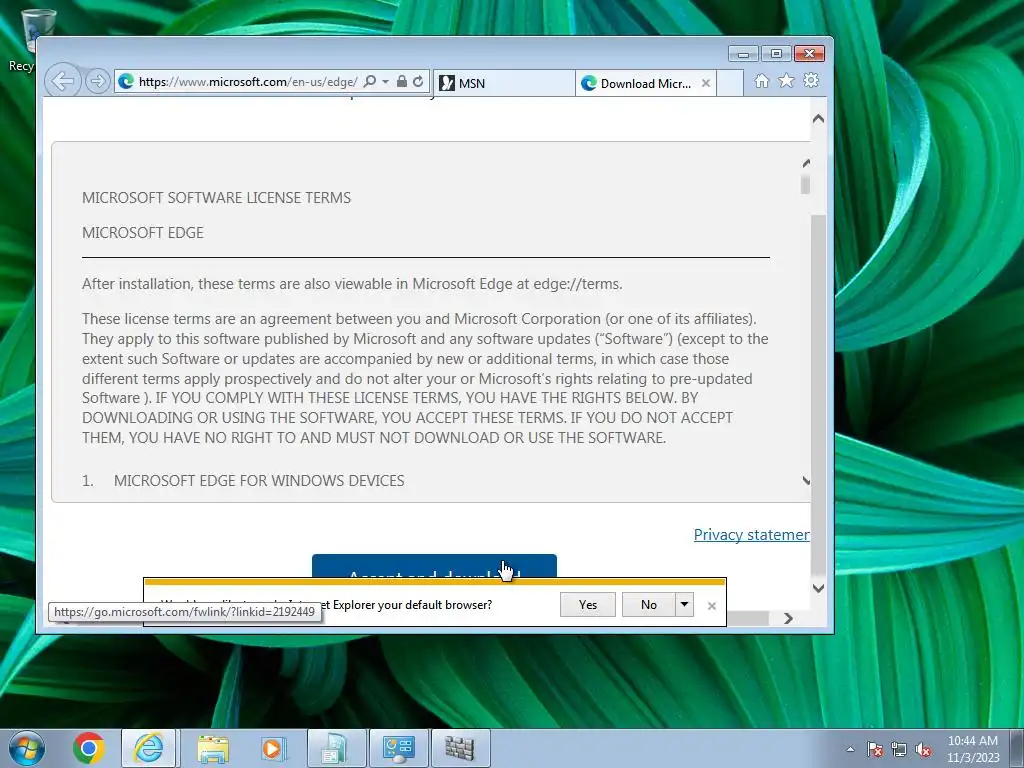This screenshot has width=1024, height=768.
Task: Dismiss the default browser notification bar
Action: point(712,606)
